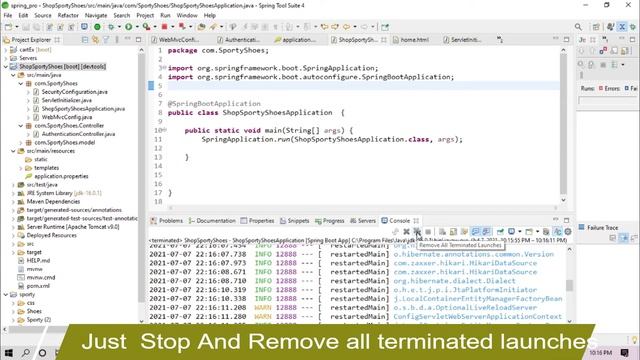Open the Navigate menu

(96, 16)
